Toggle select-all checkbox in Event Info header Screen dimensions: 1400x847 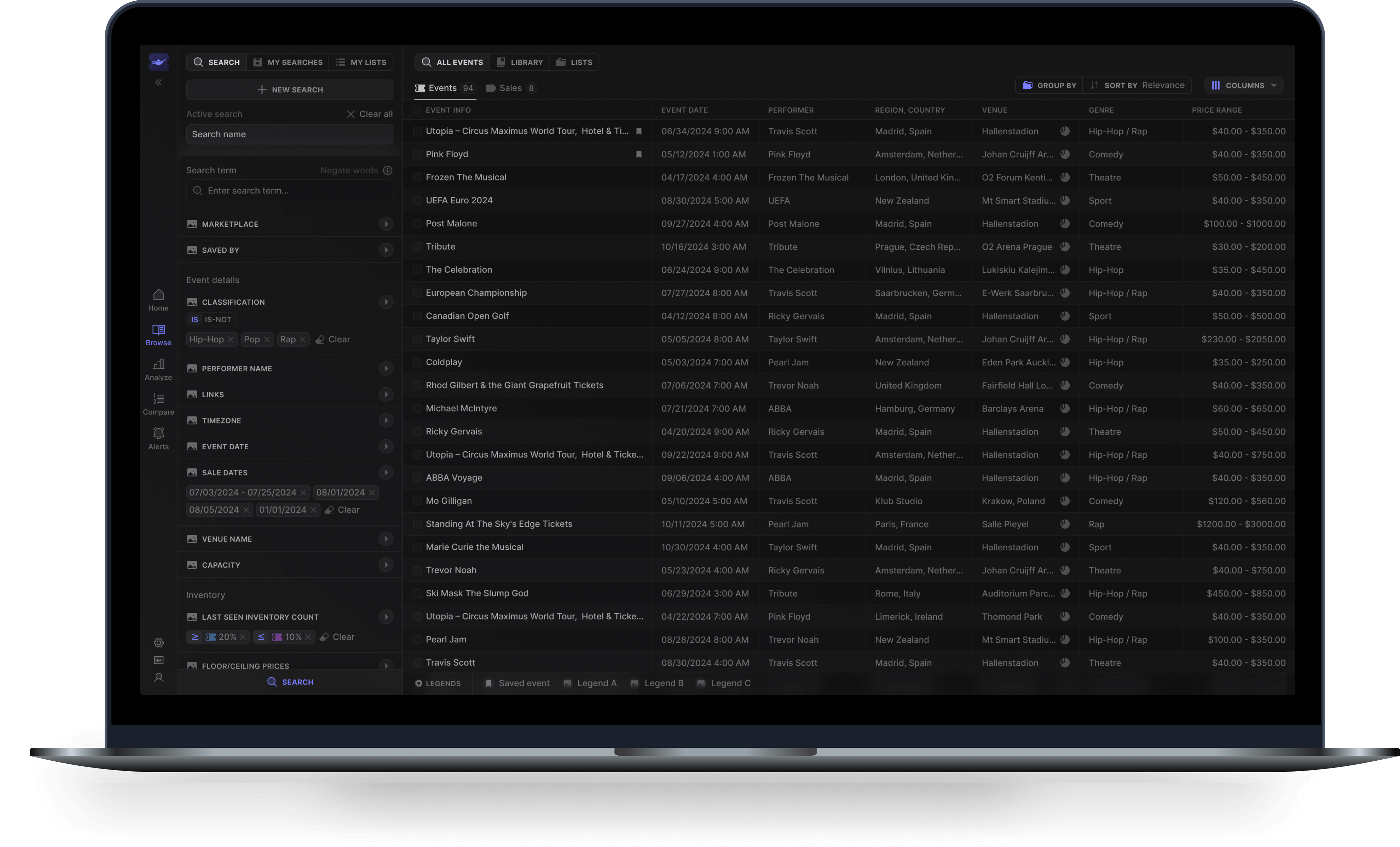click(x=417, y=110)
